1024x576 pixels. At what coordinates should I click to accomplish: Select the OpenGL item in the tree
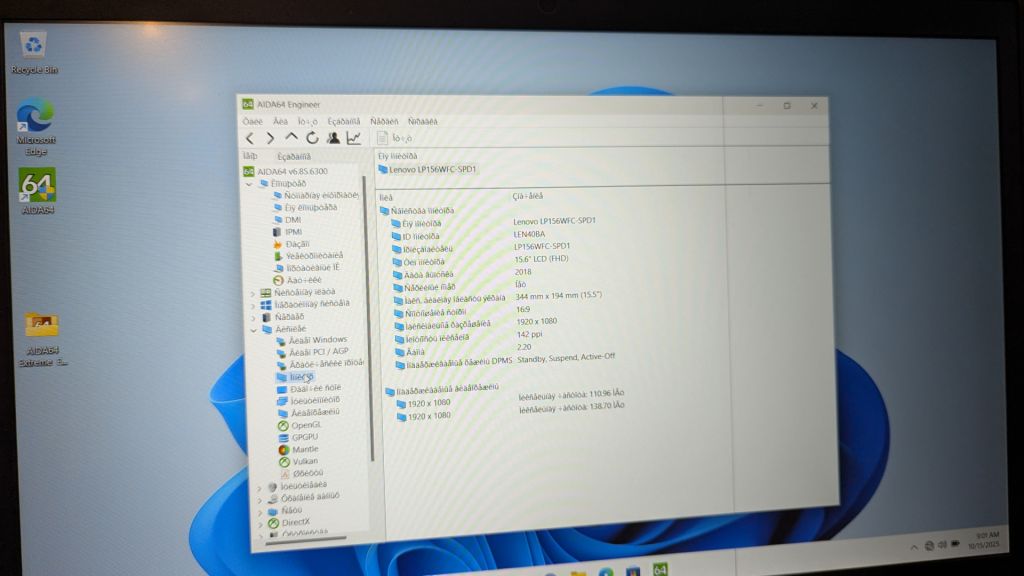point(299,425)
